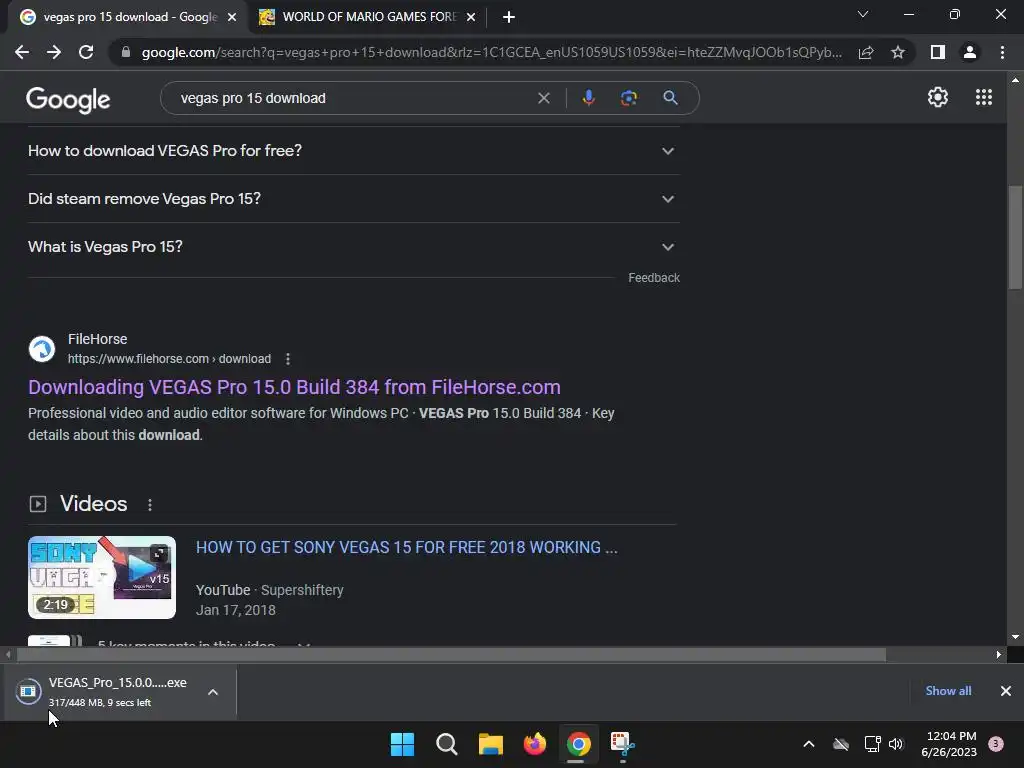Image resolution: width=1024 pixels, height=768 pixels.
Task: Close the vegas pro 15 download tab
Action: [232, 17]
